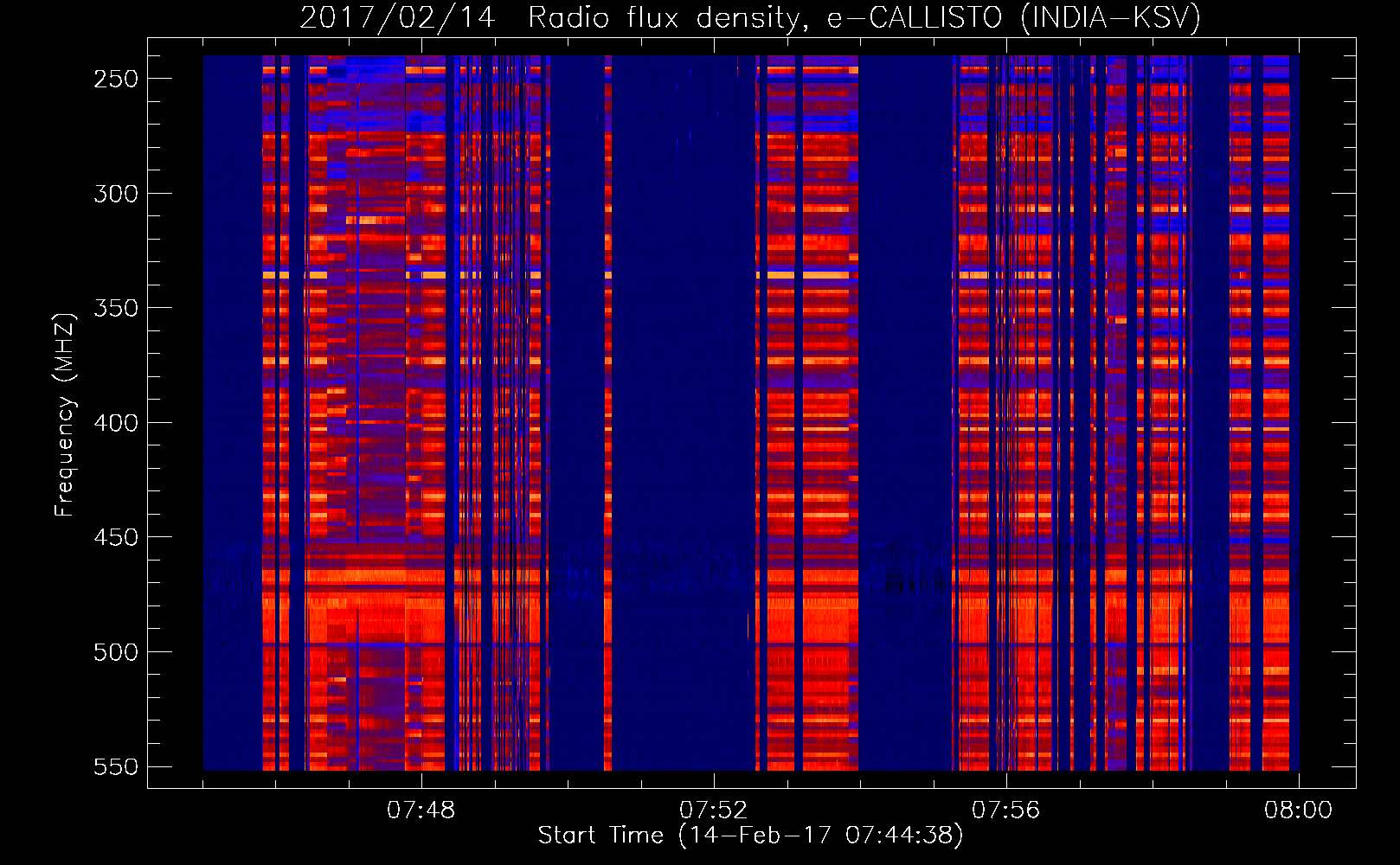This screenshot has height=865, width=1400.
Task: Click the 350 frequency tick label
Action: pos(116,308)
